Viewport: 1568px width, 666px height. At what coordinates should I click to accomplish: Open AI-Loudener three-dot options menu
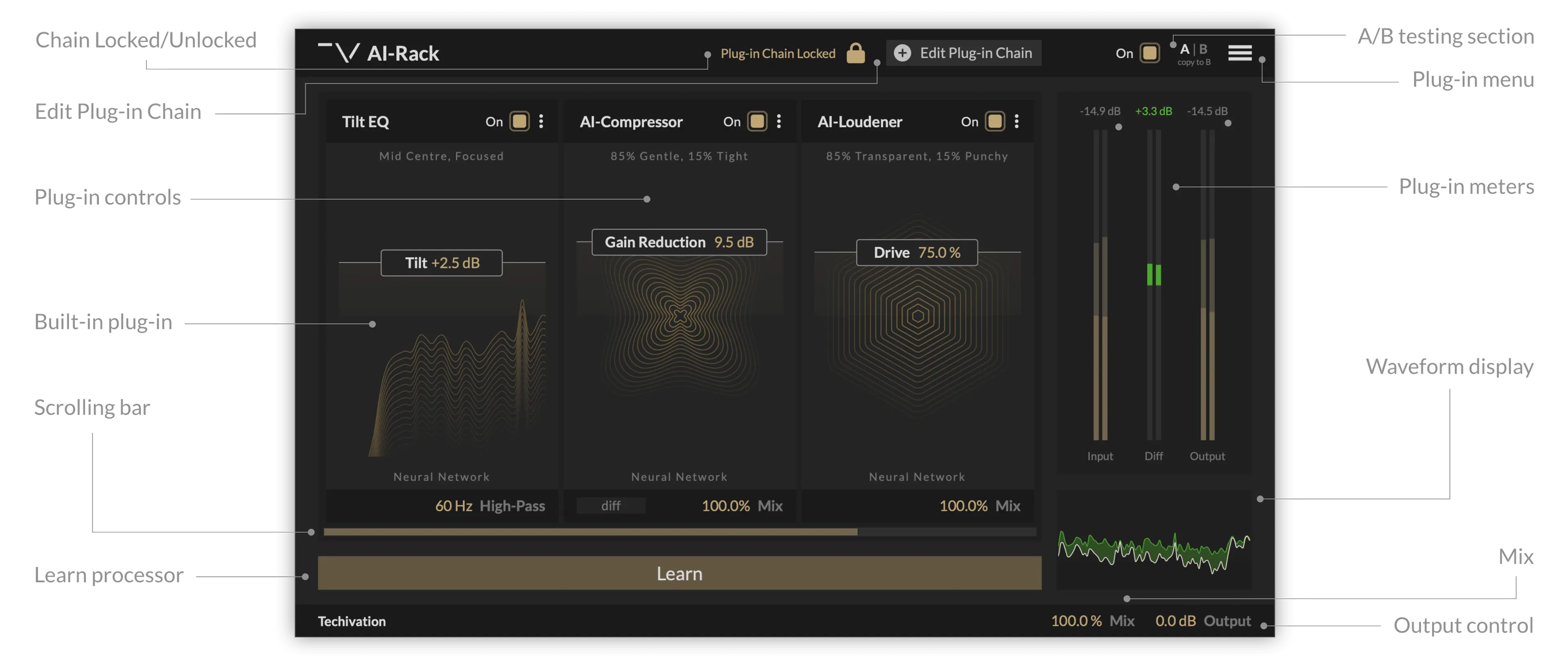tap(1016, 121)
